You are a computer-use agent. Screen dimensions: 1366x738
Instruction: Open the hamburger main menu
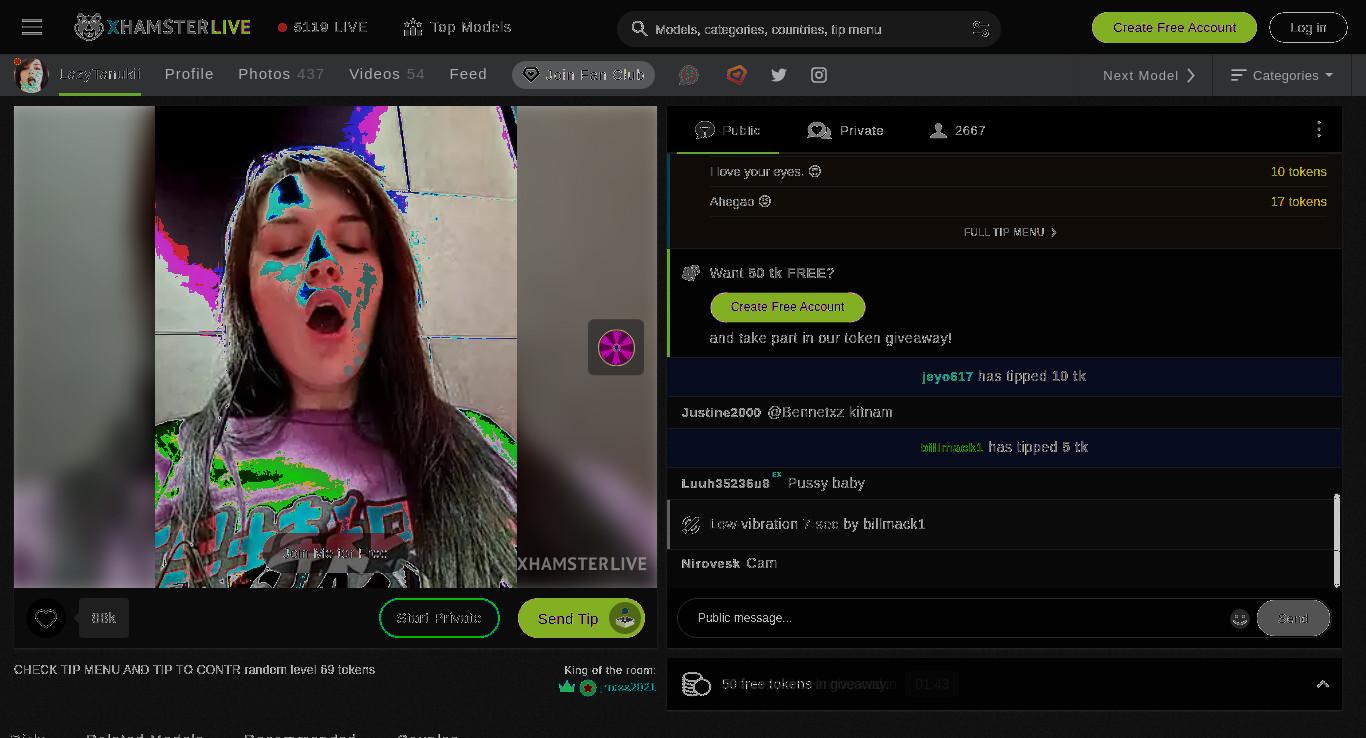pyautogui.click(x=32, y=28)
